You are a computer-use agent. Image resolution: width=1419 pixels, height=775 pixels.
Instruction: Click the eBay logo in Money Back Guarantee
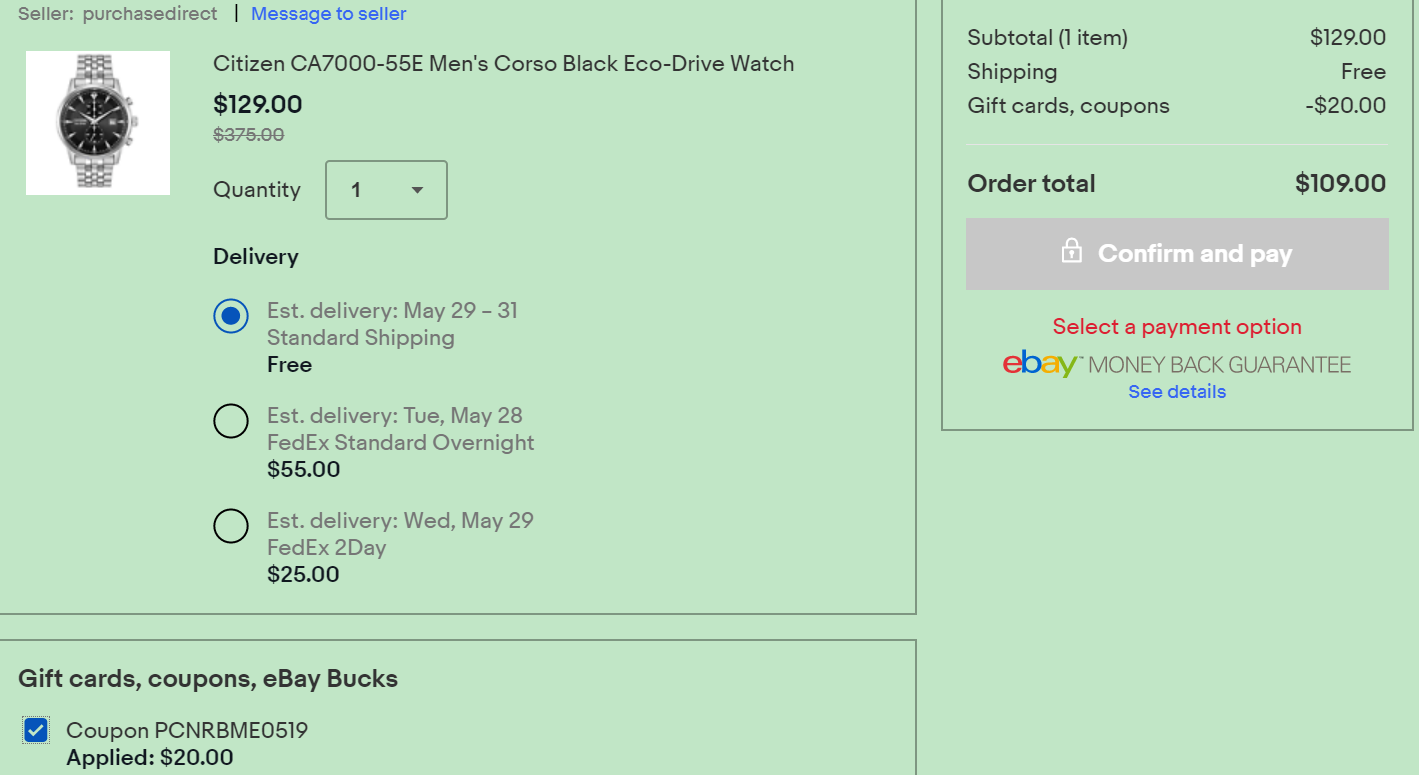(1043, 364)
